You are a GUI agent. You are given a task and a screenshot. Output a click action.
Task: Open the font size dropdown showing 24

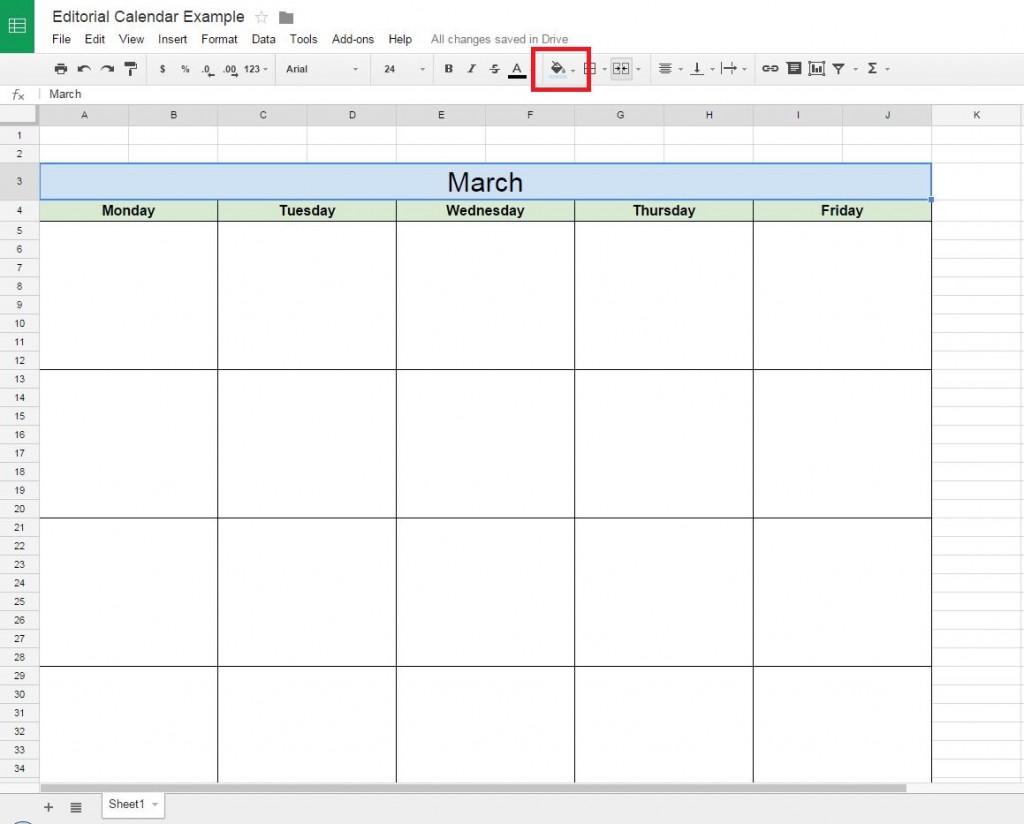pos(397,68)
